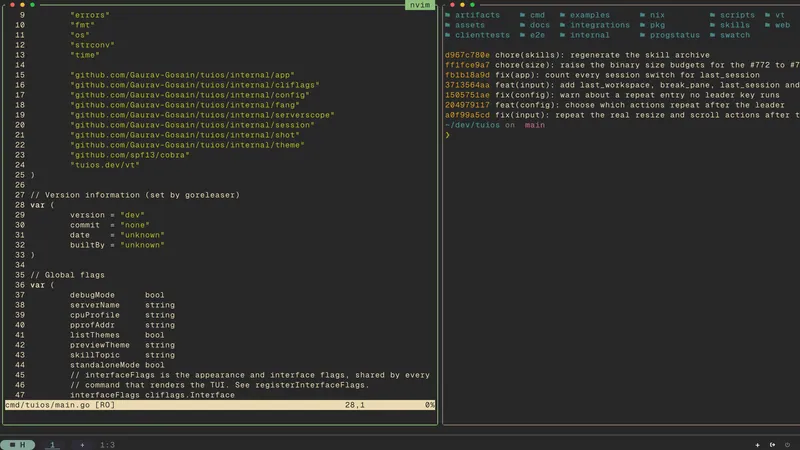Click the "github.com/spf13/cobra" import line
800x450 pixels.
coord(130,155)
